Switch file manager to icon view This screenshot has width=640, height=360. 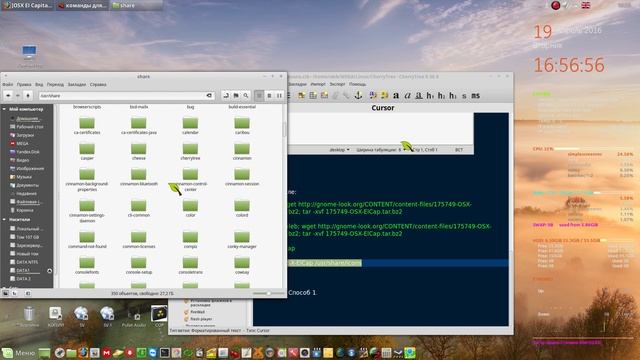(259, 96)
